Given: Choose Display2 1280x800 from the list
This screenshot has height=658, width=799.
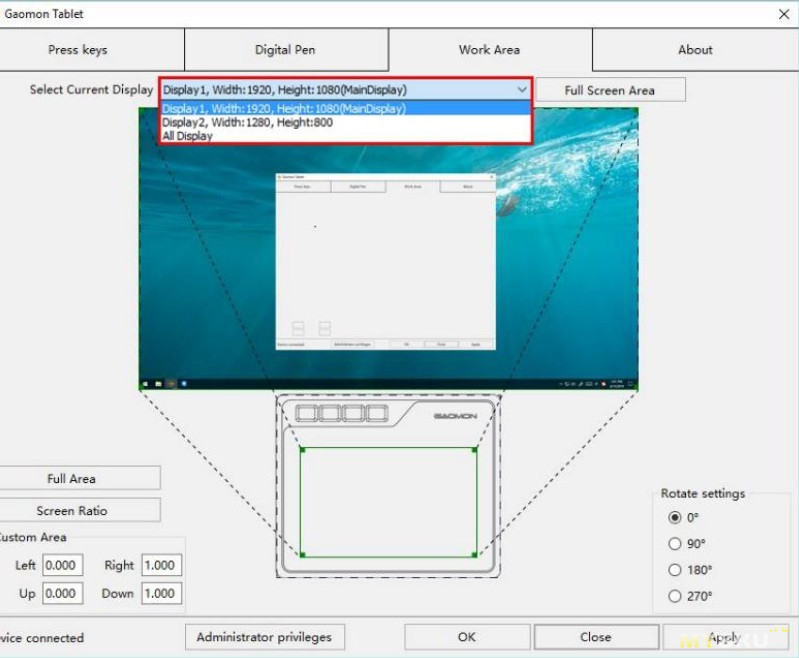Looking at the screenshot, I should click(248, 123).
